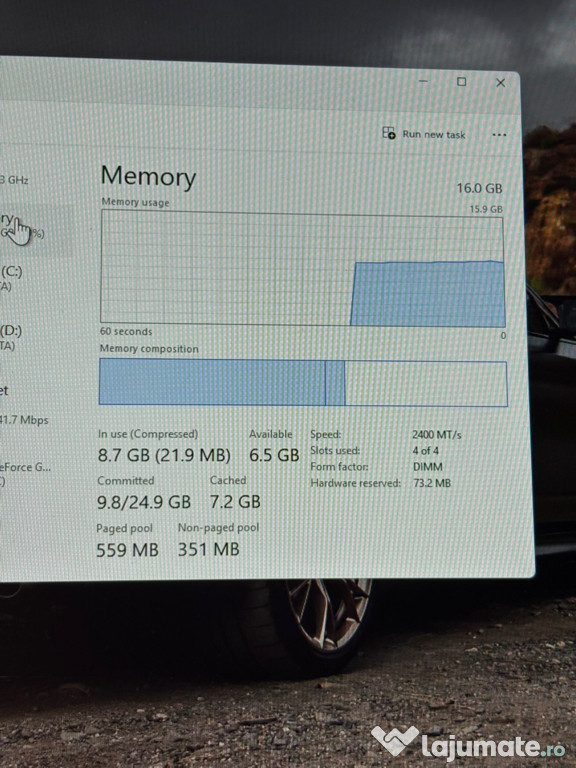Click the Memory usage graph area
Image resolution: width=576 pixels, height=768 pixels.
tap(303, 268)
